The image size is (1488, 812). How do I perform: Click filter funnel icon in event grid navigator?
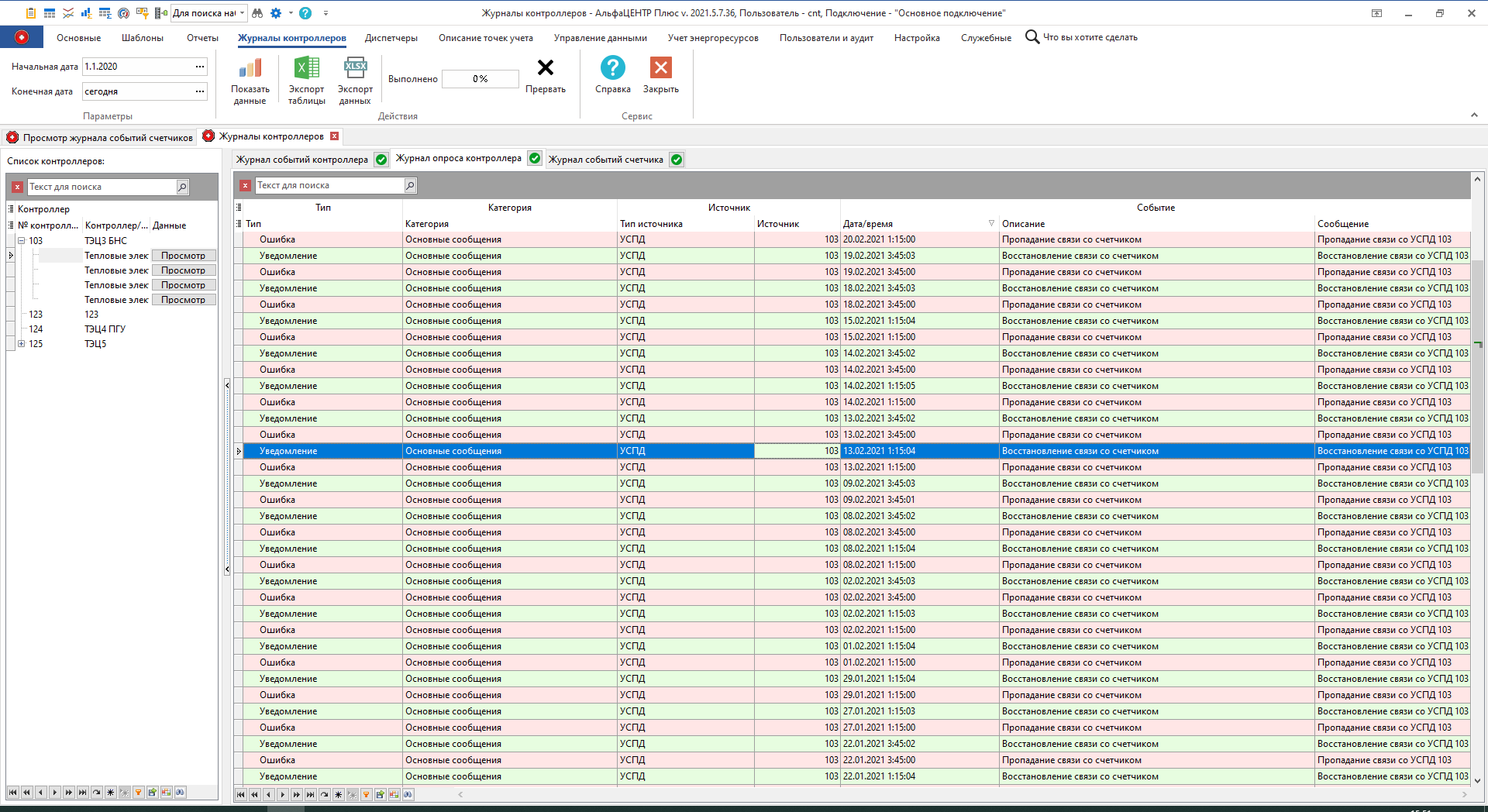coord(367,794)
